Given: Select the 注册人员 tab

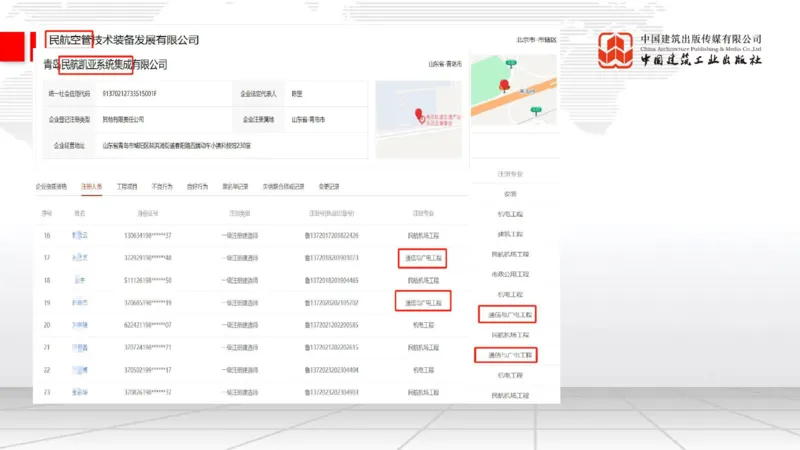Looking at the screenshot, I should (92, 187).
